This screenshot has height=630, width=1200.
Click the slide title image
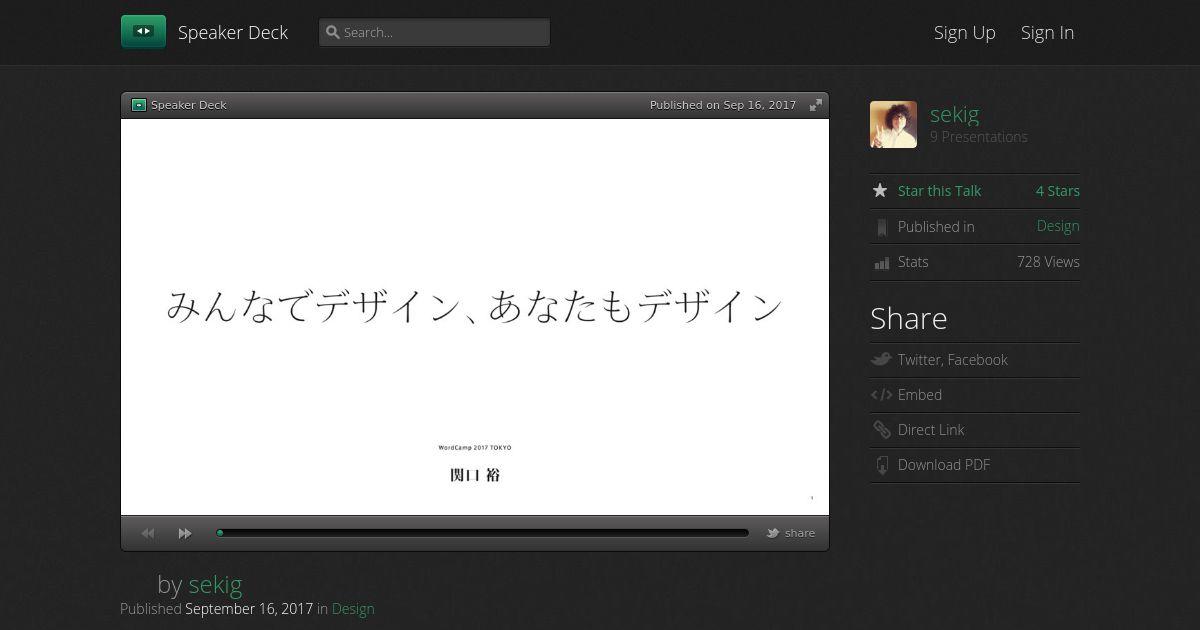pyautogui.click(x=475, y=317)
